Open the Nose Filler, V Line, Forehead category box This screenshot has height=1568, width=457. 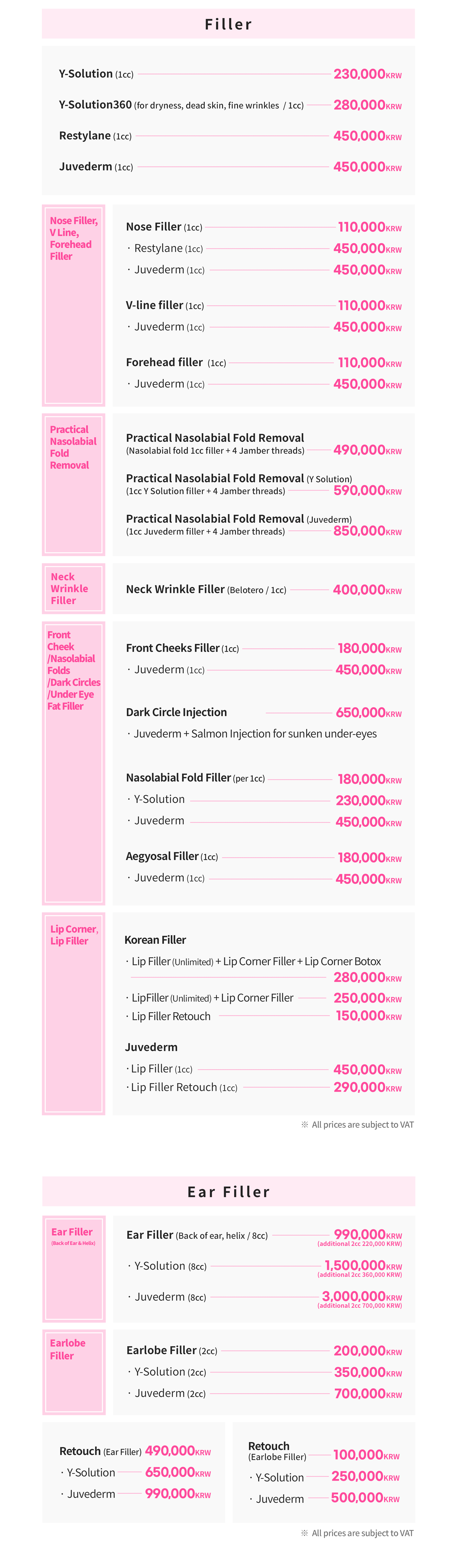(73, 305)
